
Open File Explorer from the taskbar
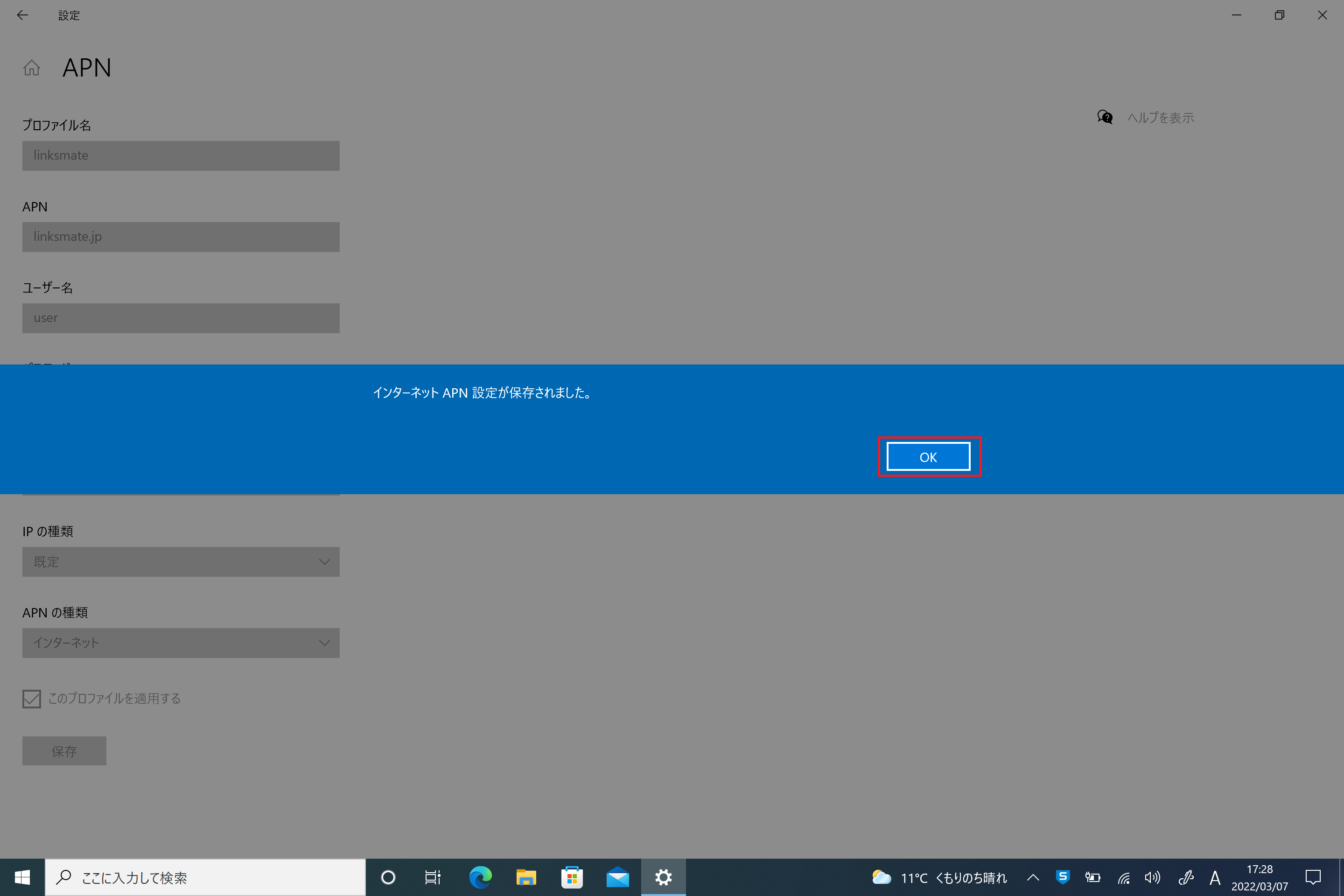[x=526, y=877]
